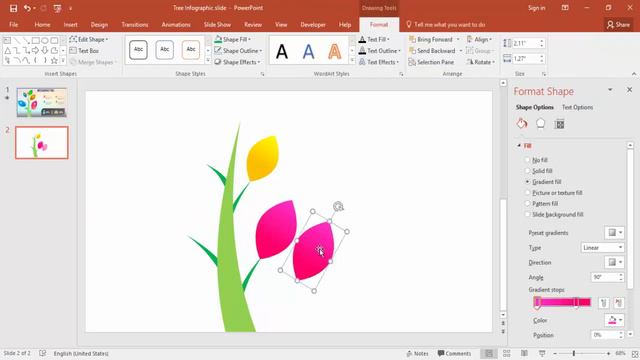640x360 pixels.
Task: Click Bring Forward button
Action: pyautogui.click(x=431, y=39)
